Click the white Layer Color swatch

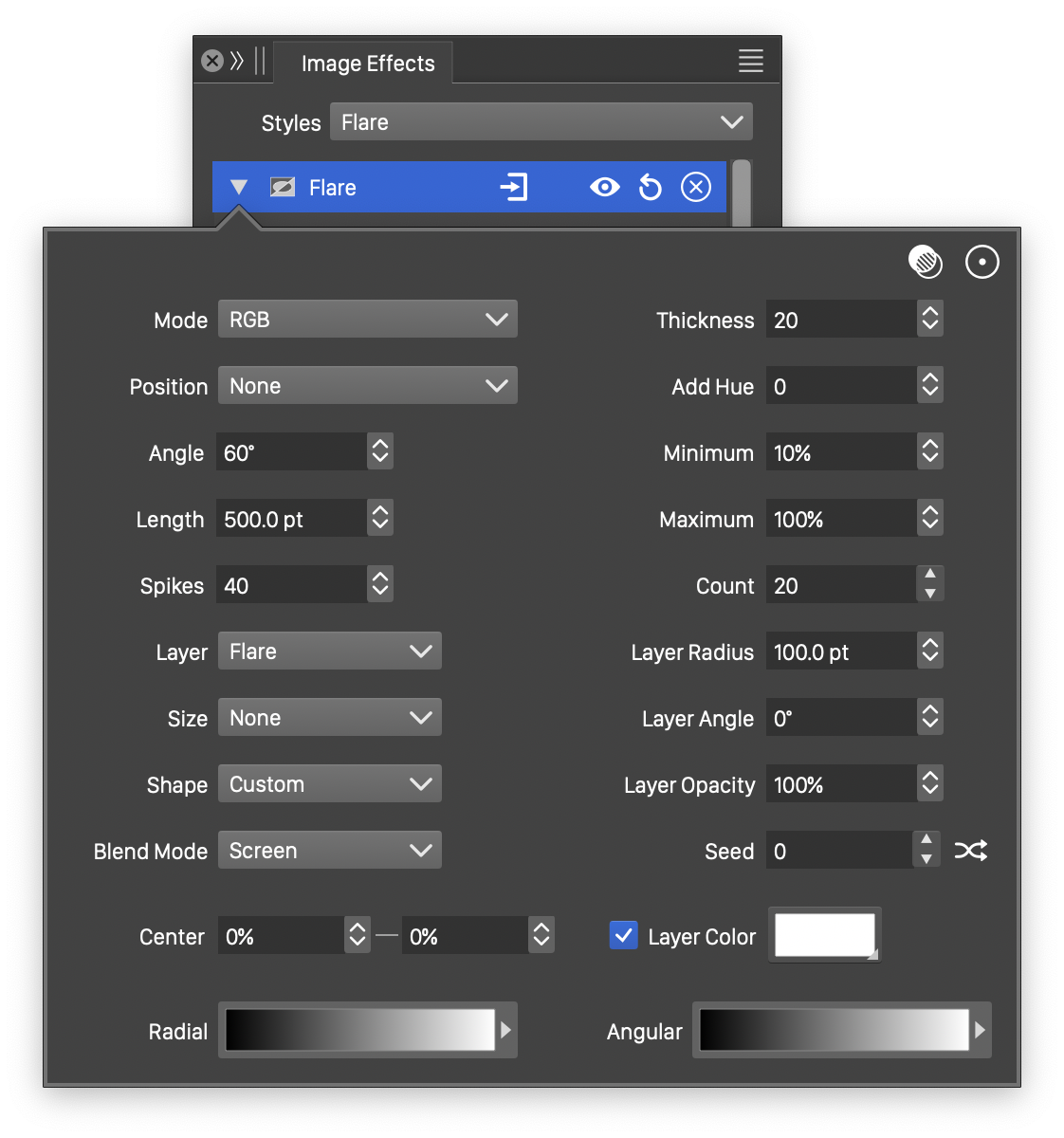pyautogui.click(x=824, y=935)
